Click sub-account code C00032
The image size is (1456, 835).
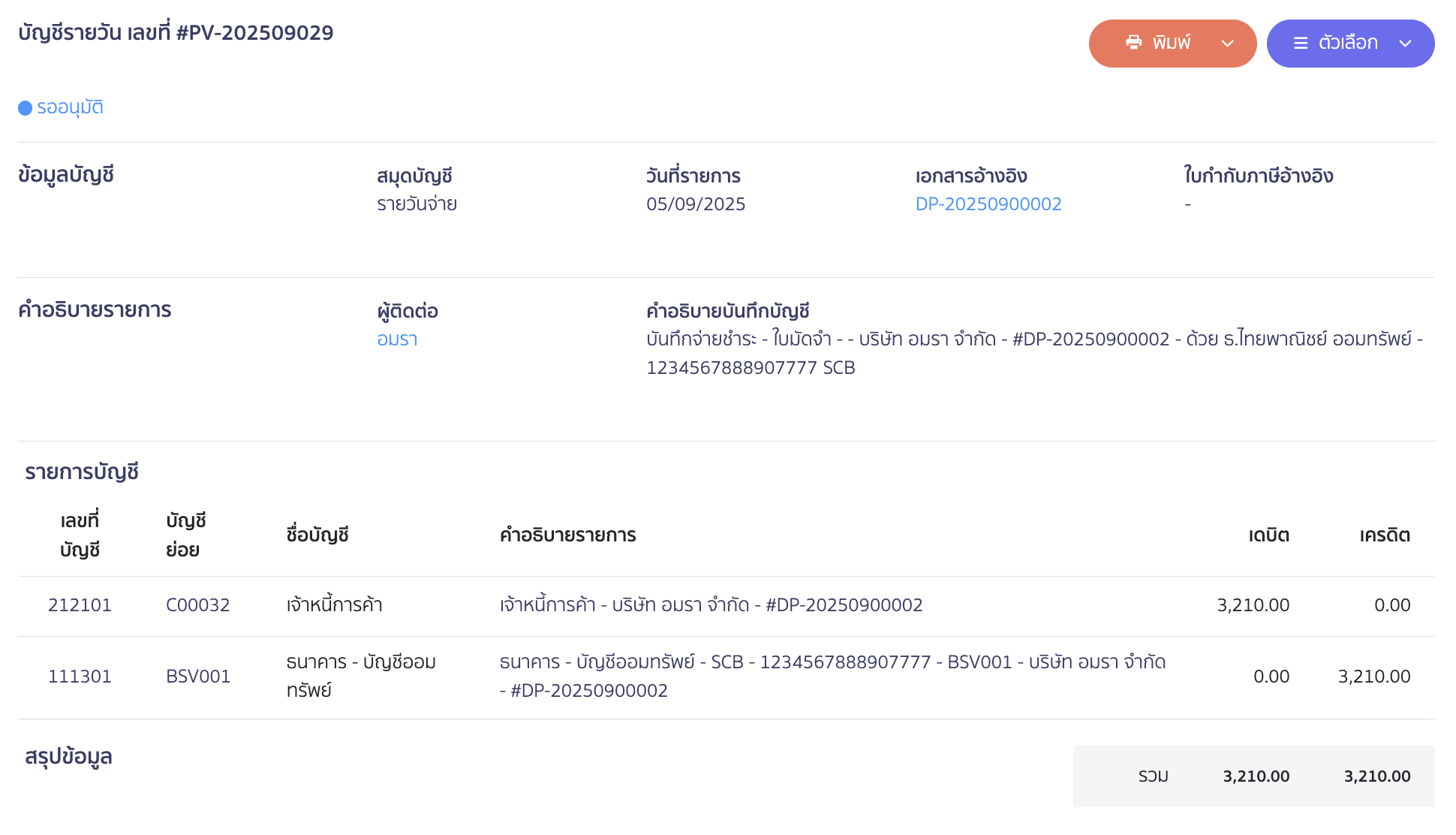coord(198,605)
